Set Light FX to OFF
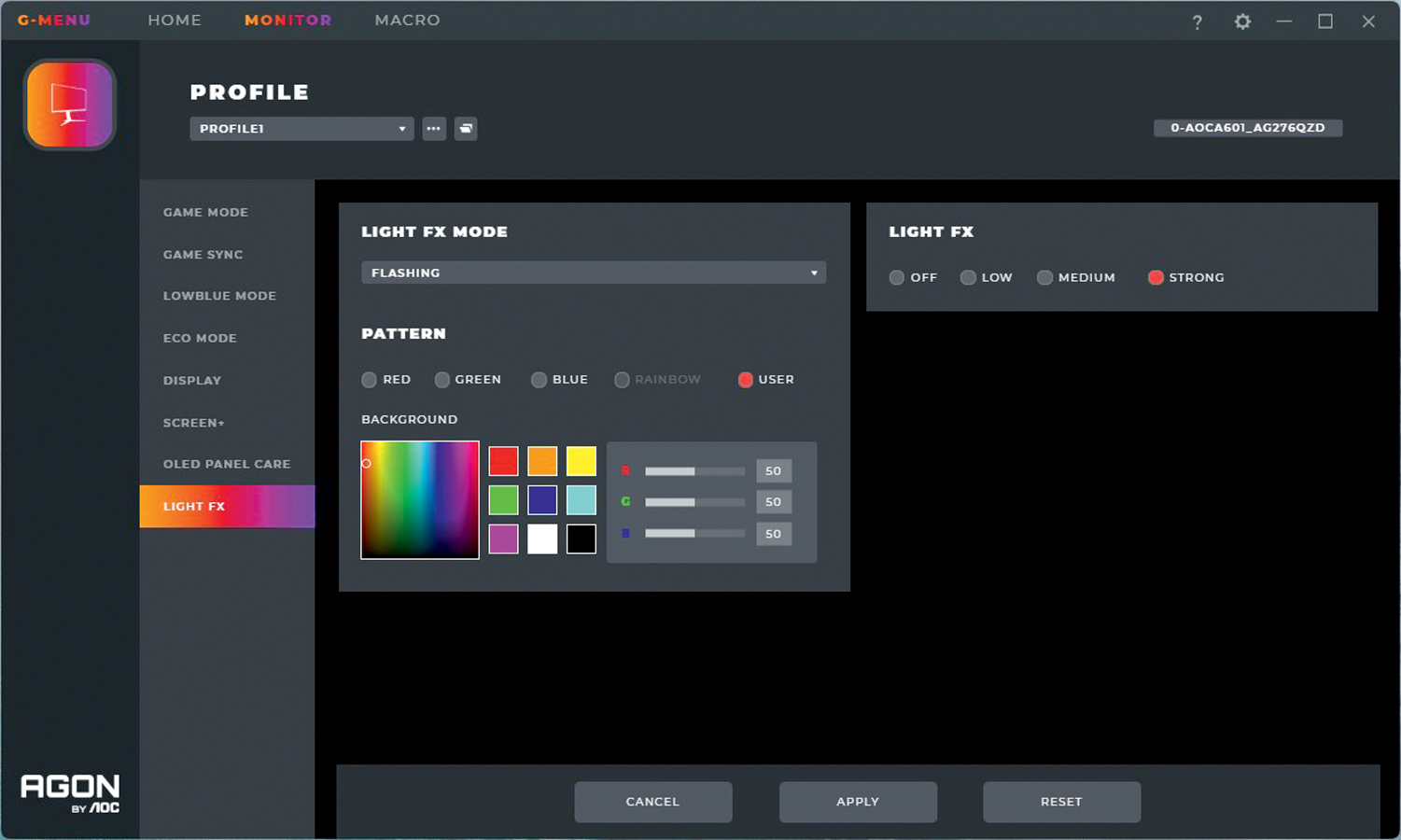This screenshot has height=840, width=1401. point(897,277)
